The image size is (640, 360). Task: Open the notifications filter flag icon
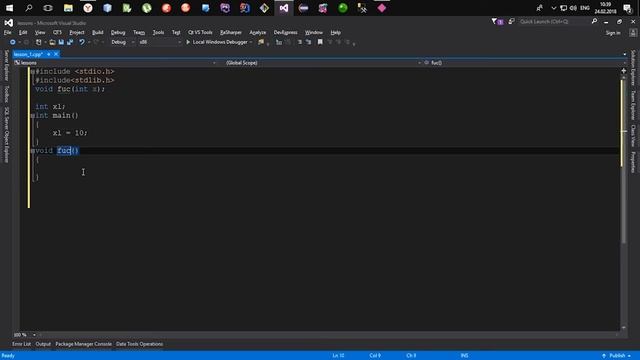496,21
